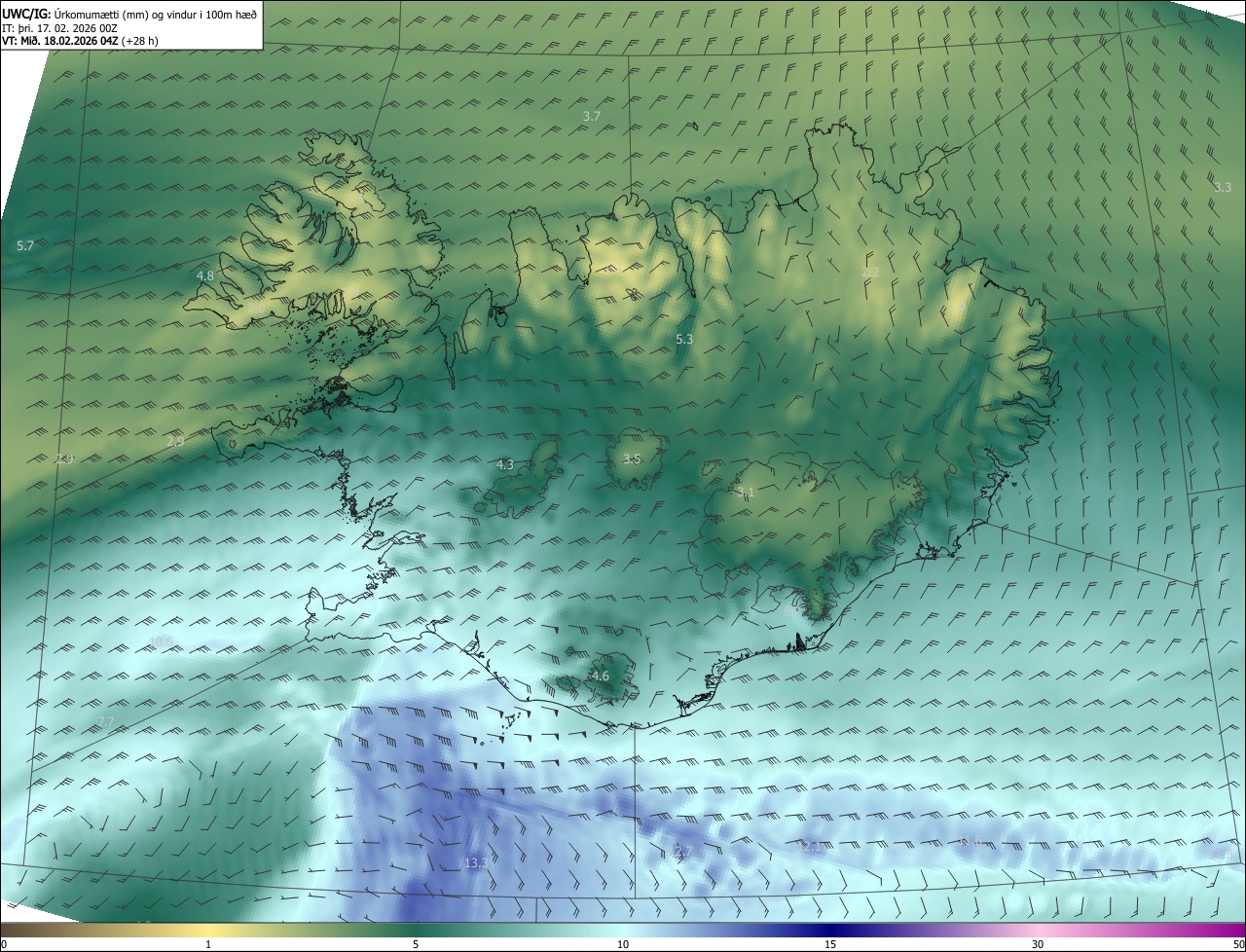This screenshot has width=1246, height=952.
Task: Click the 7.7 value label on the map
Action: pyautogui.click(x=106, y=721)
